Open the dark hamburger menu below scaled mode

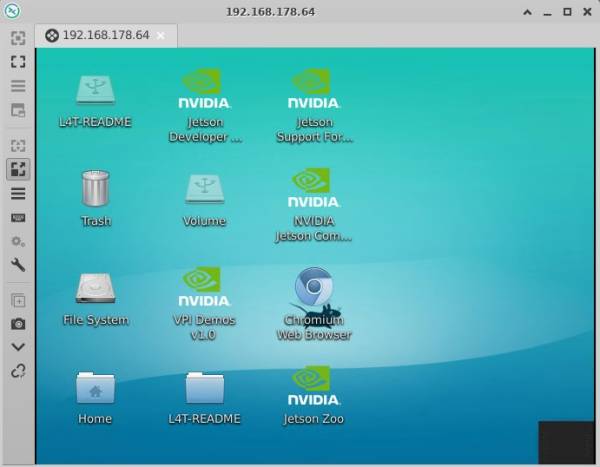18,193
